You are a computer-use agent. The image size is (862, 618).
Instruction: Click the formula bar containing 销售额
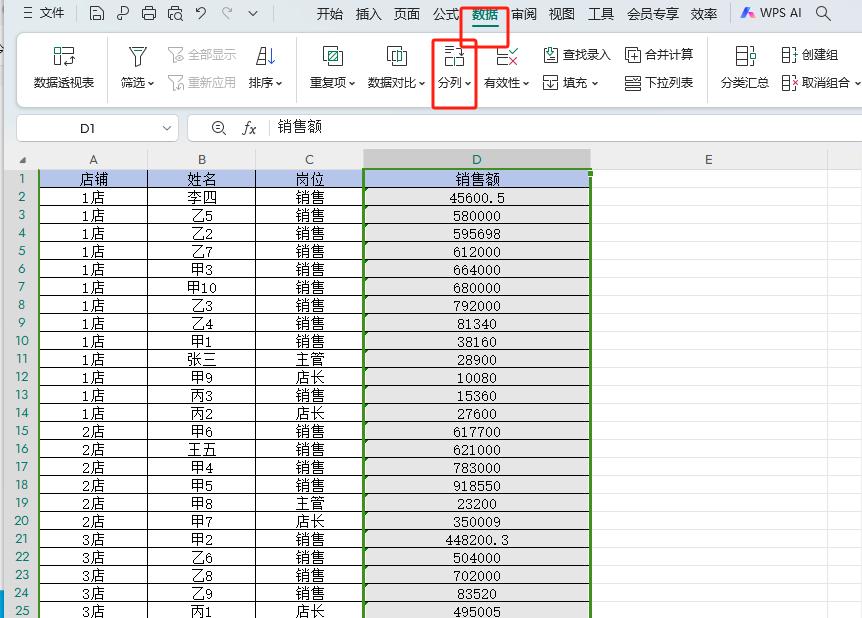(x=566, y=128)
